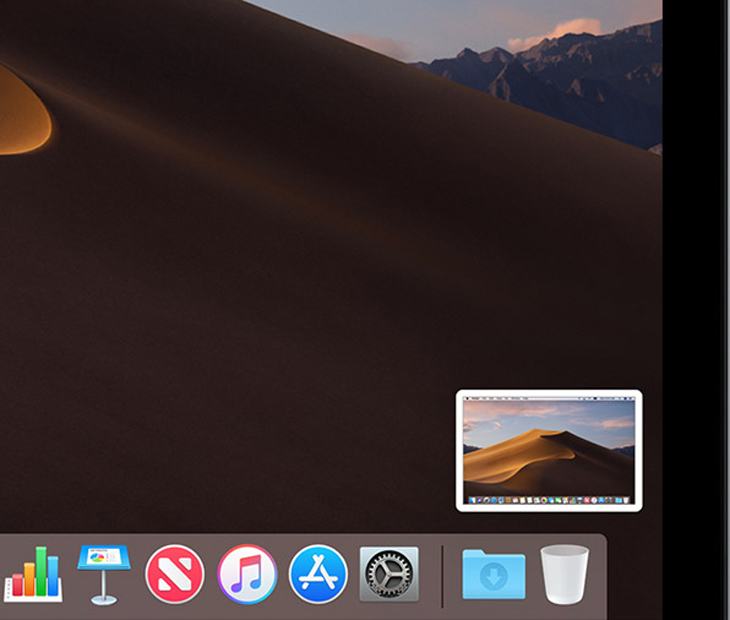Open the Trash in the Dock
Image resolution: width=730 pixels, height=620 pixels.
click(565, 575)
